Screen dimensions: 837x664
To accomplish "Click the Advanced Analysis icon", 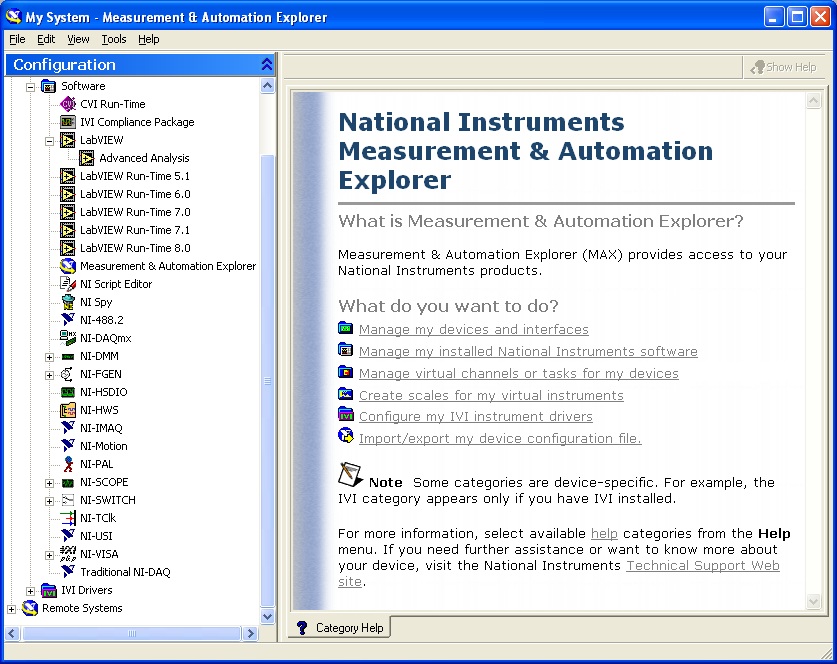I will (87, 158).
